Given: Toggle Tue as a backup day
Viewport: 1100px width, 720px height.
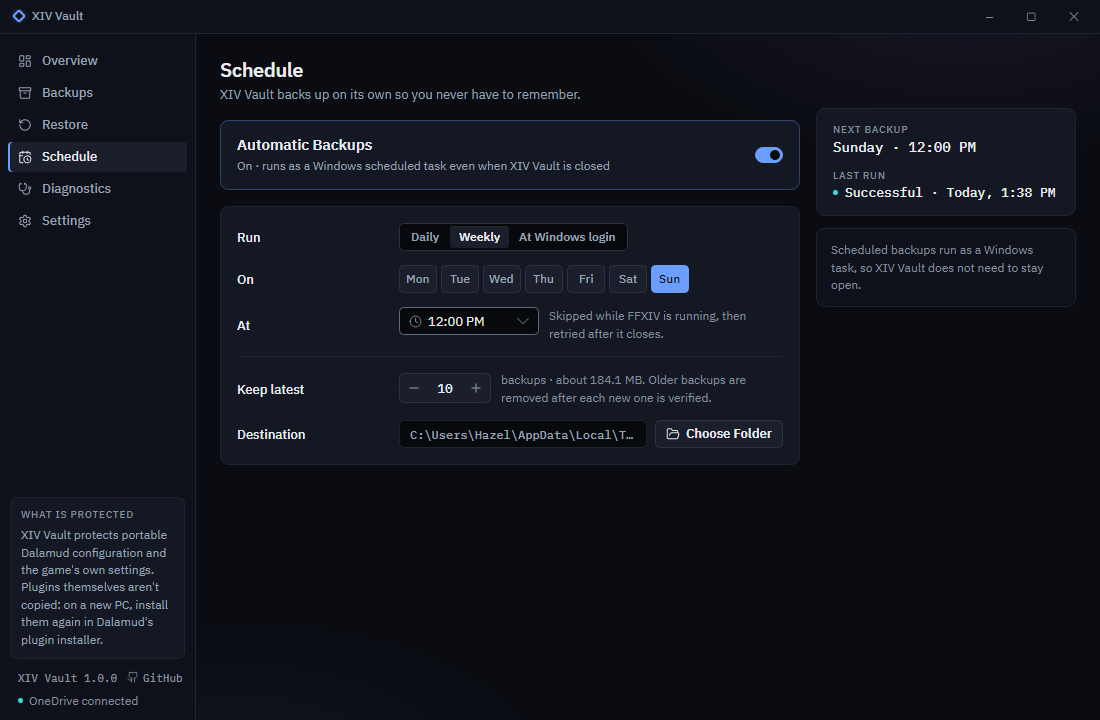Looking at the screenshot, I should pos(460,279).
